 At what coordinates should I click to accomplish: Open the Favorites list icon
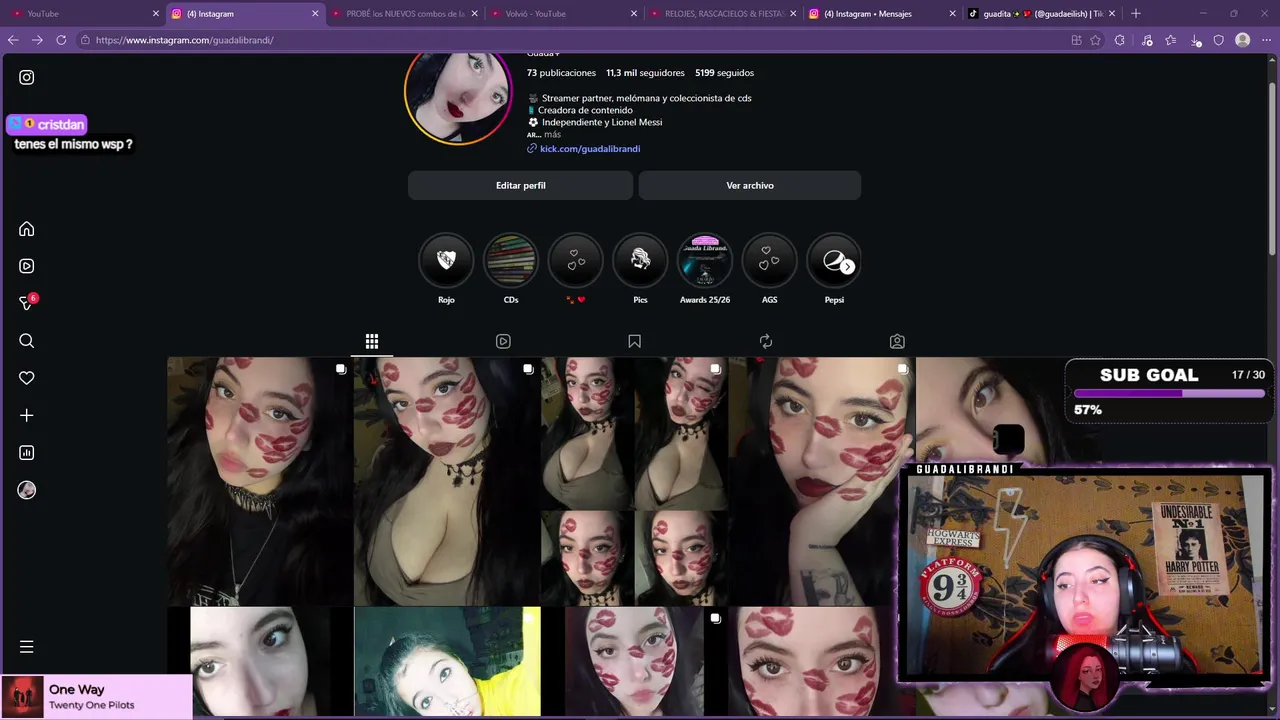click(1170, 40)
